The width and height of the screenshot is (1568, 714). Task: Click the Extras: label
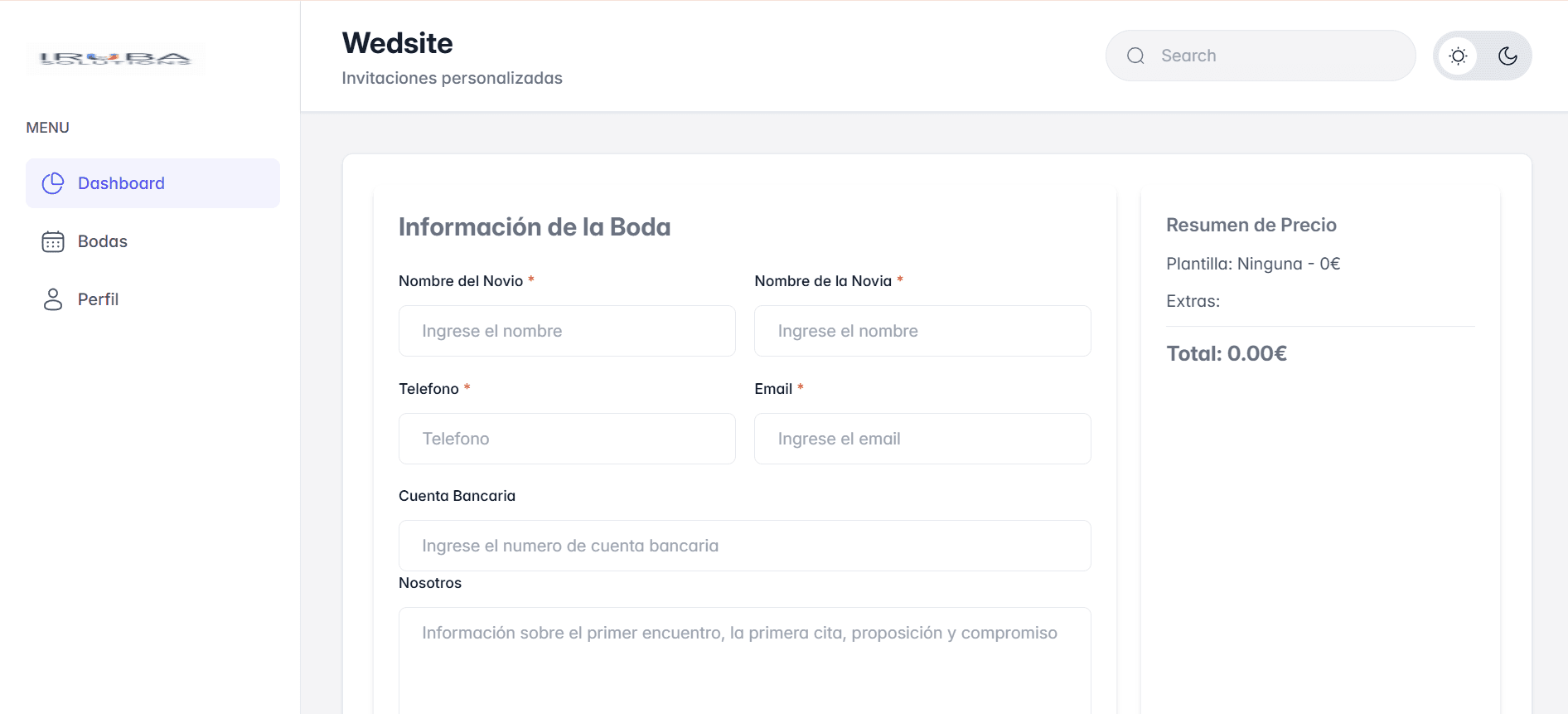pos(1193,301)
